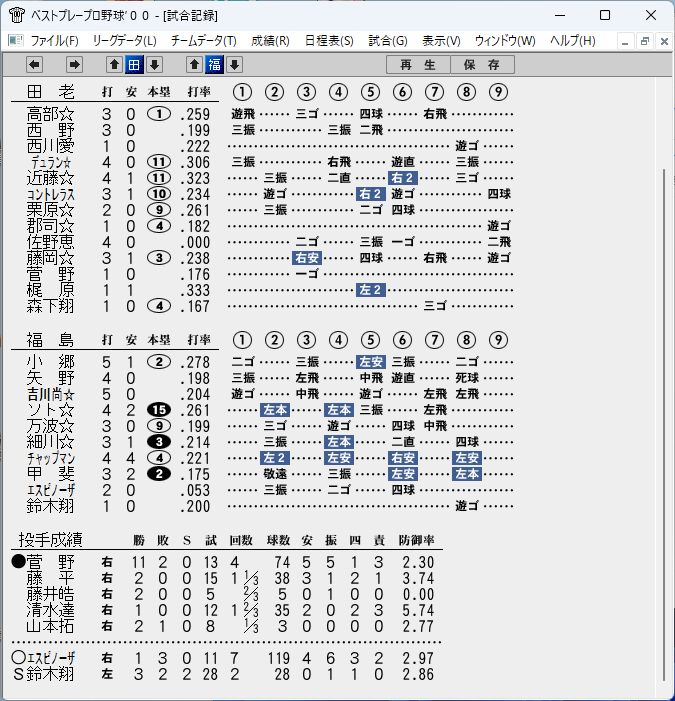
Task: Minimize the inner game record window
Action: pyautogui.click(x=625, y=42)
